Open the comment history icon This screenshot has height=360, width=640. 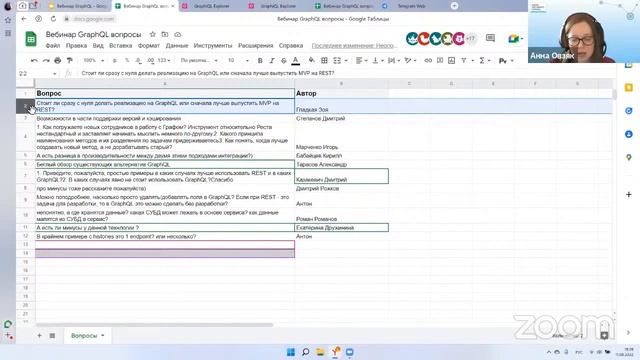(490, 38)
